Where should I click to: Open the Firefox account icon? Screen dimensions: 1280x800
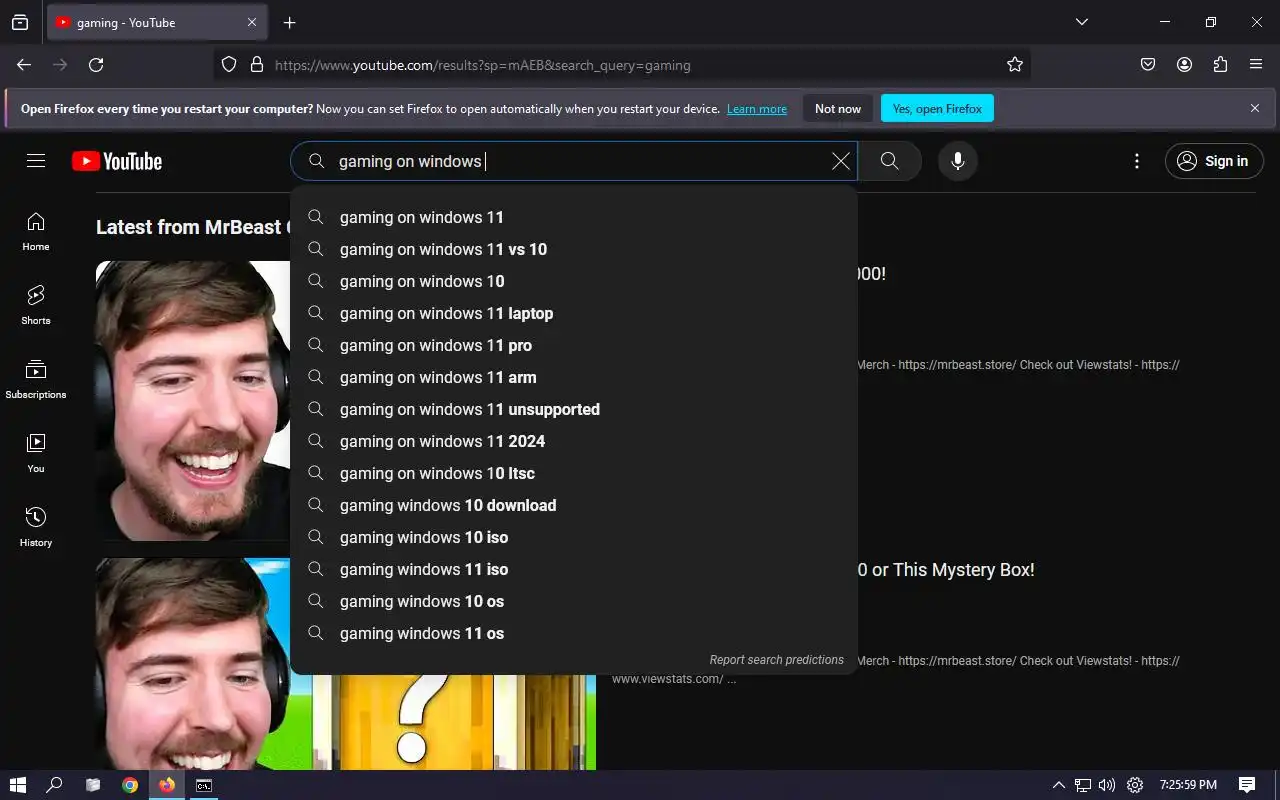point(1184,65)
